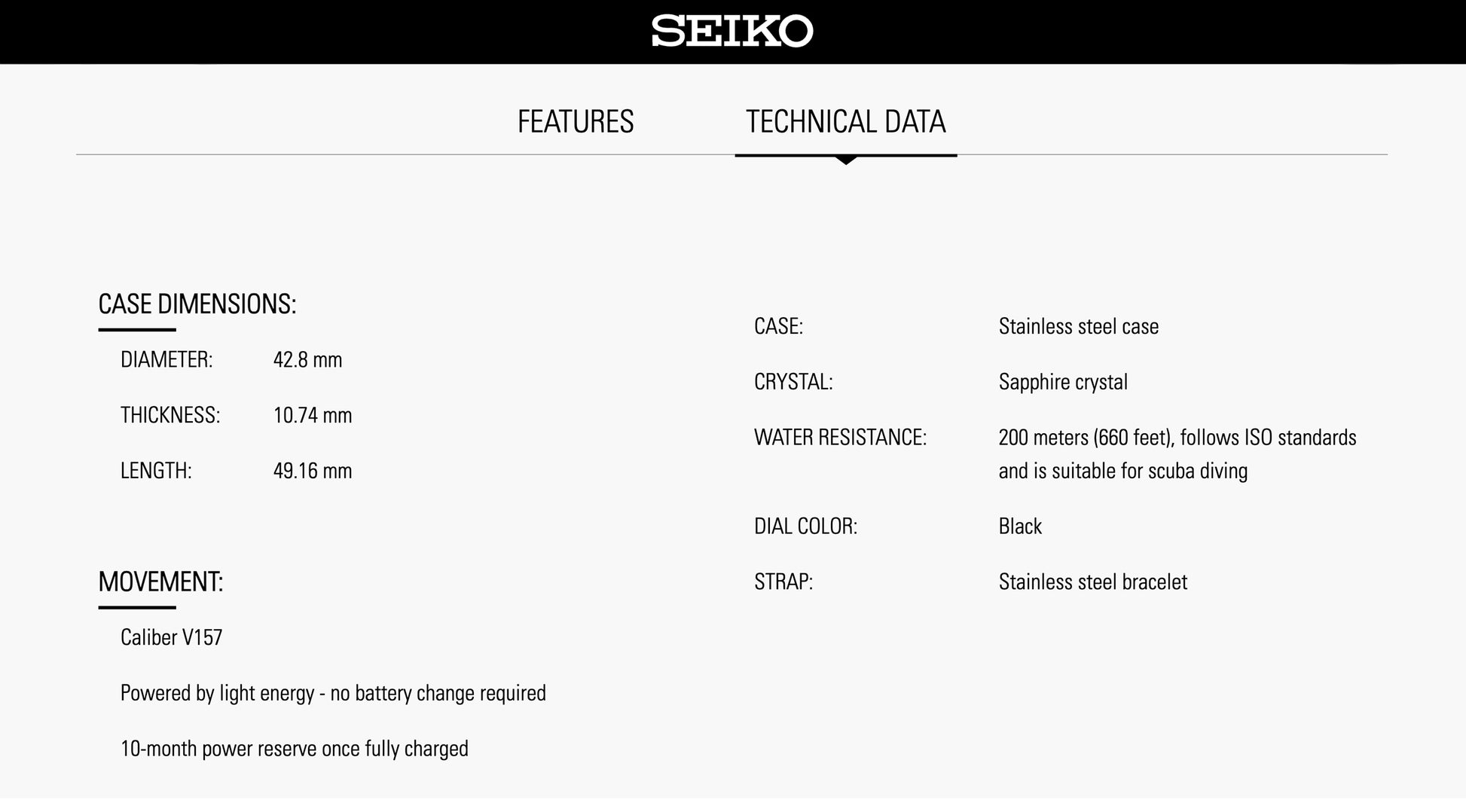The height and width of the screenshot is (812, 1466).
Task: Click the Black dial color value
Action: pos(1020,527)
